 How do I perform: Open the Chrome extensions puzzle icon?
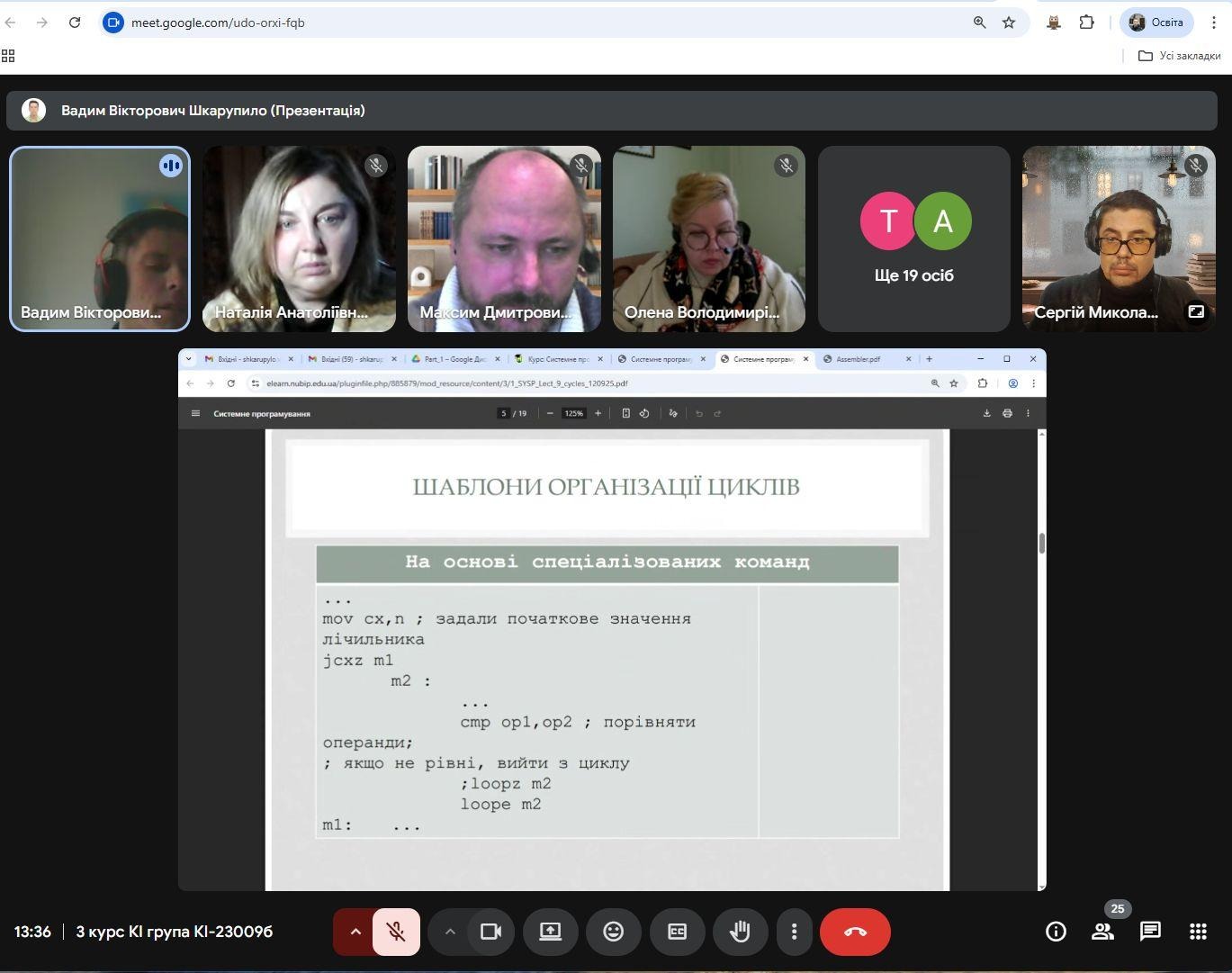click(x=1086, y=23)
